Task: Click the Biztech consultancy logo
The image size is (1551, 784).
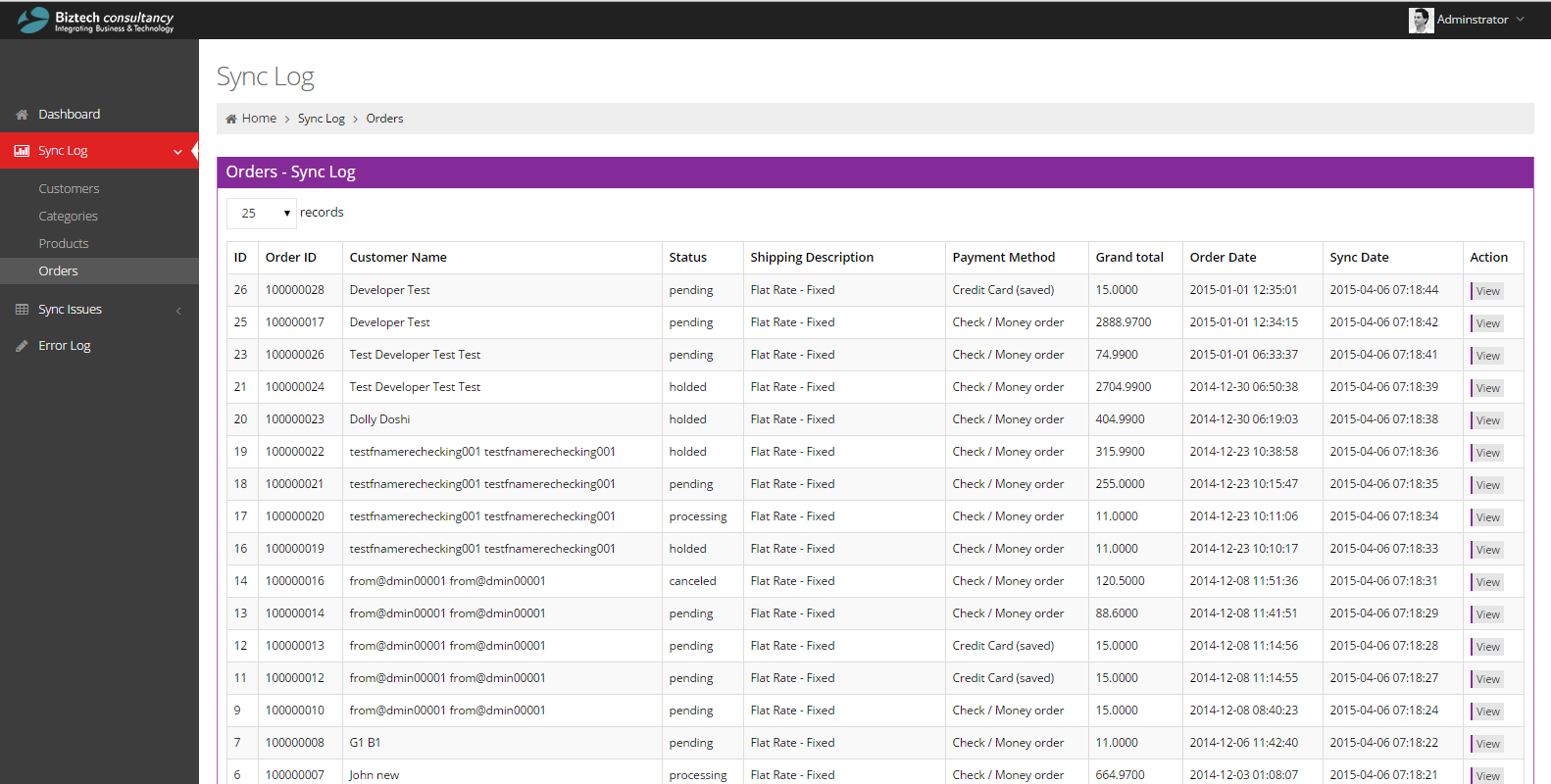Action: (x=95, y=21)
